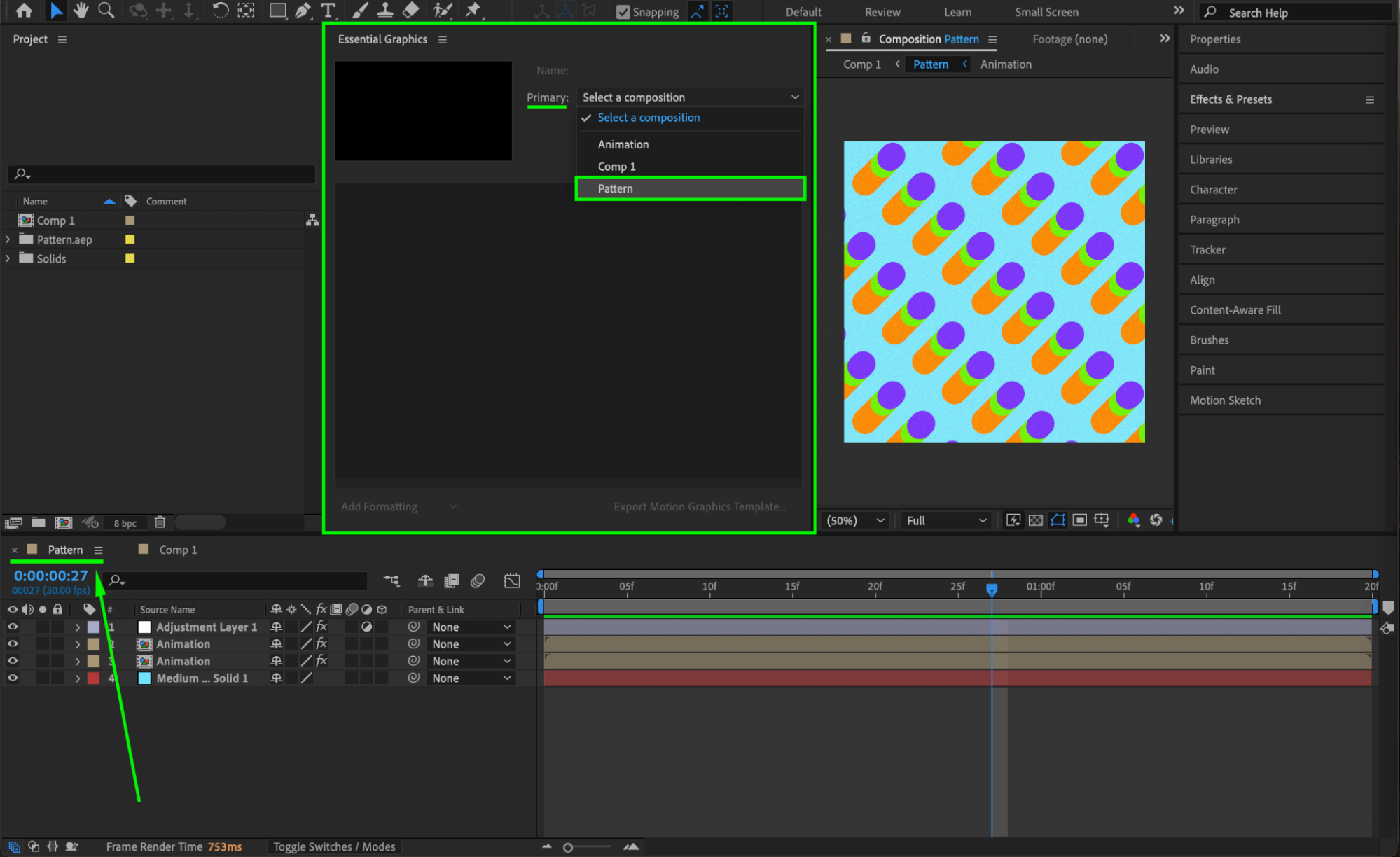Click the red label of layer 4
This screenshot has height=857, width=1400.
[x=93, y=678]
